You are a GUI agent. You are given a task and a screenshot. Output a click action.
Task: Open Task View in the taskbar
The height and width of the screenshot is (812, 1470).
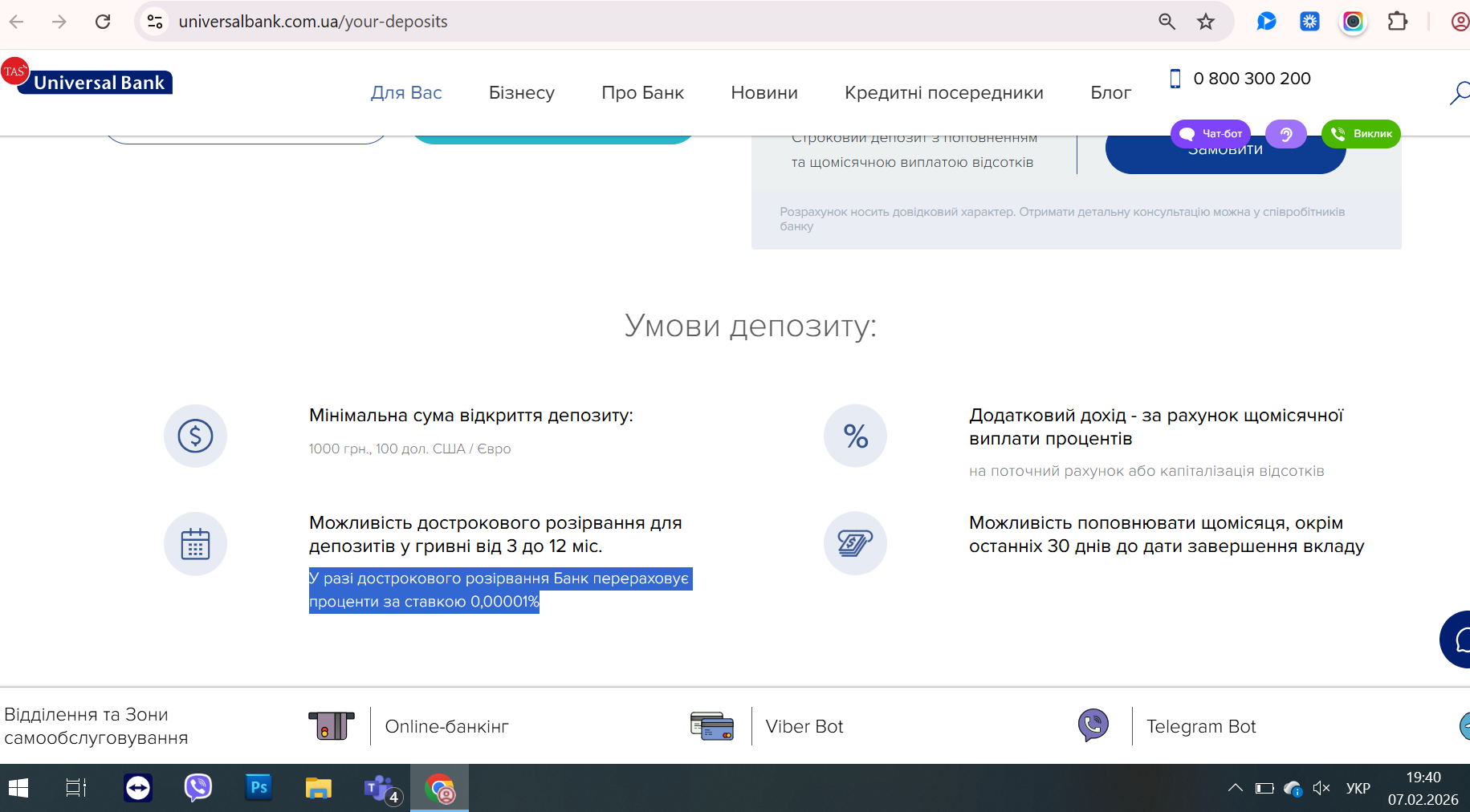[x=76, y=788]
